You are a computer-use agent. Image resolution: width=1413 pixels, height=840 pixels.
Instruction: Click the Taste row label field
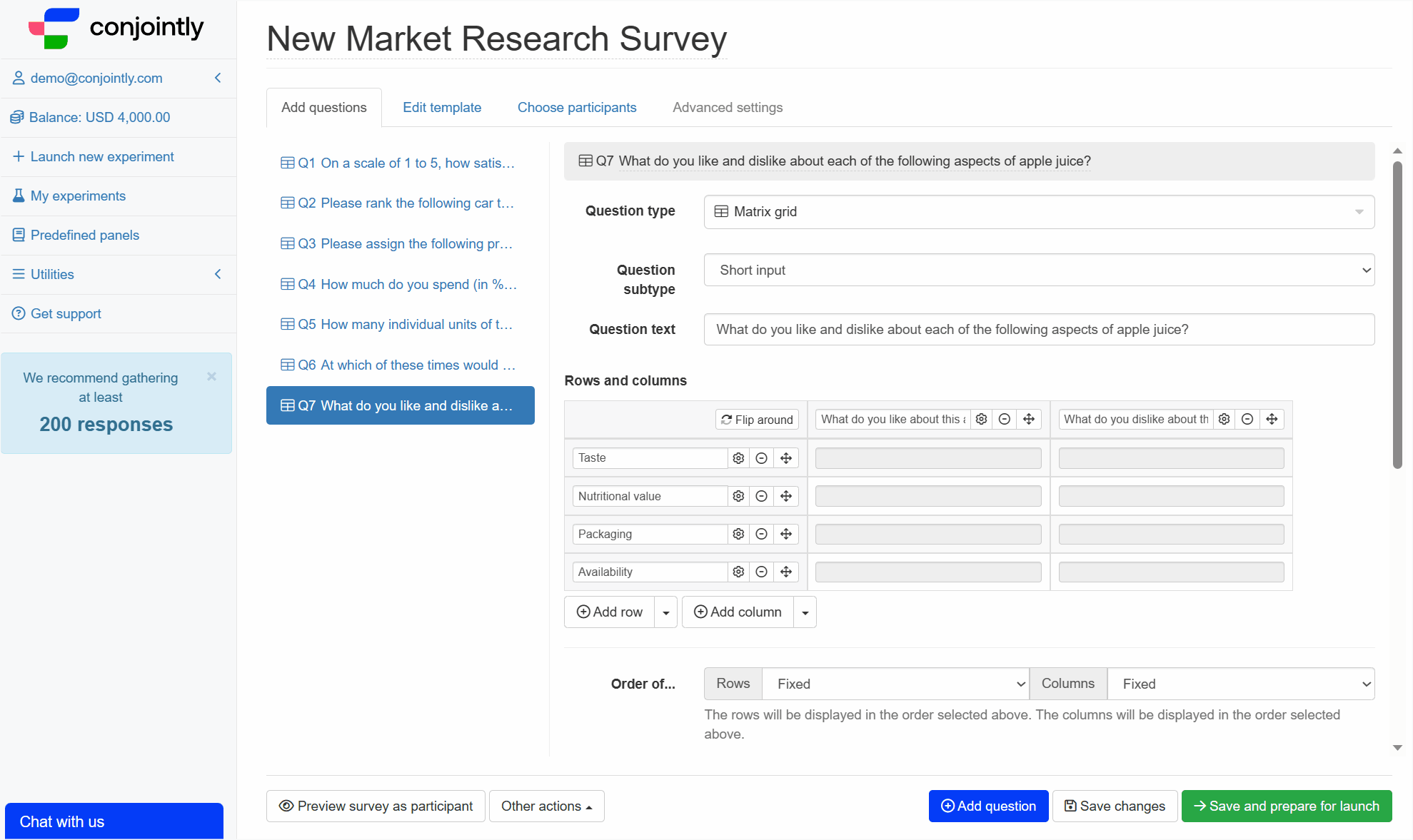coord(650,458)
